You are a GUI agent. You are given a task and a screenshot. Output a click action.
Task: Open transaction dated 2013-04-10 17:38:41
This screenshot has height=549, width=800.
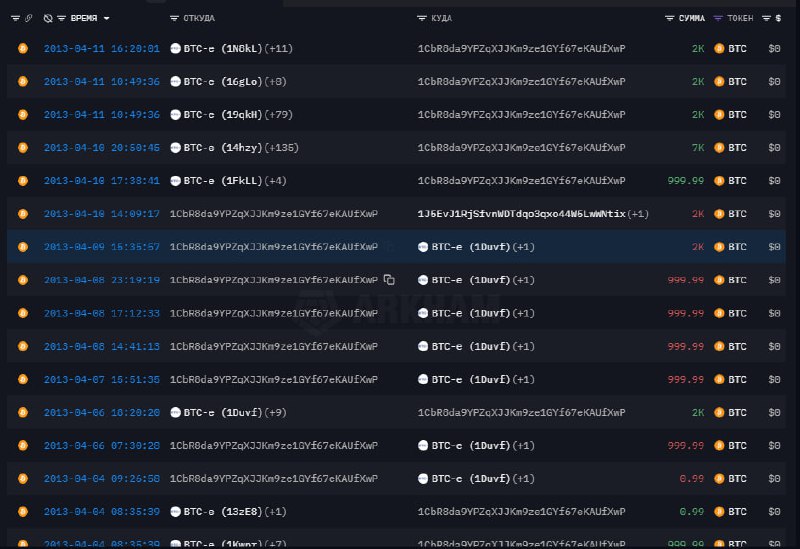pyautogui.click(x=102, y=181)
